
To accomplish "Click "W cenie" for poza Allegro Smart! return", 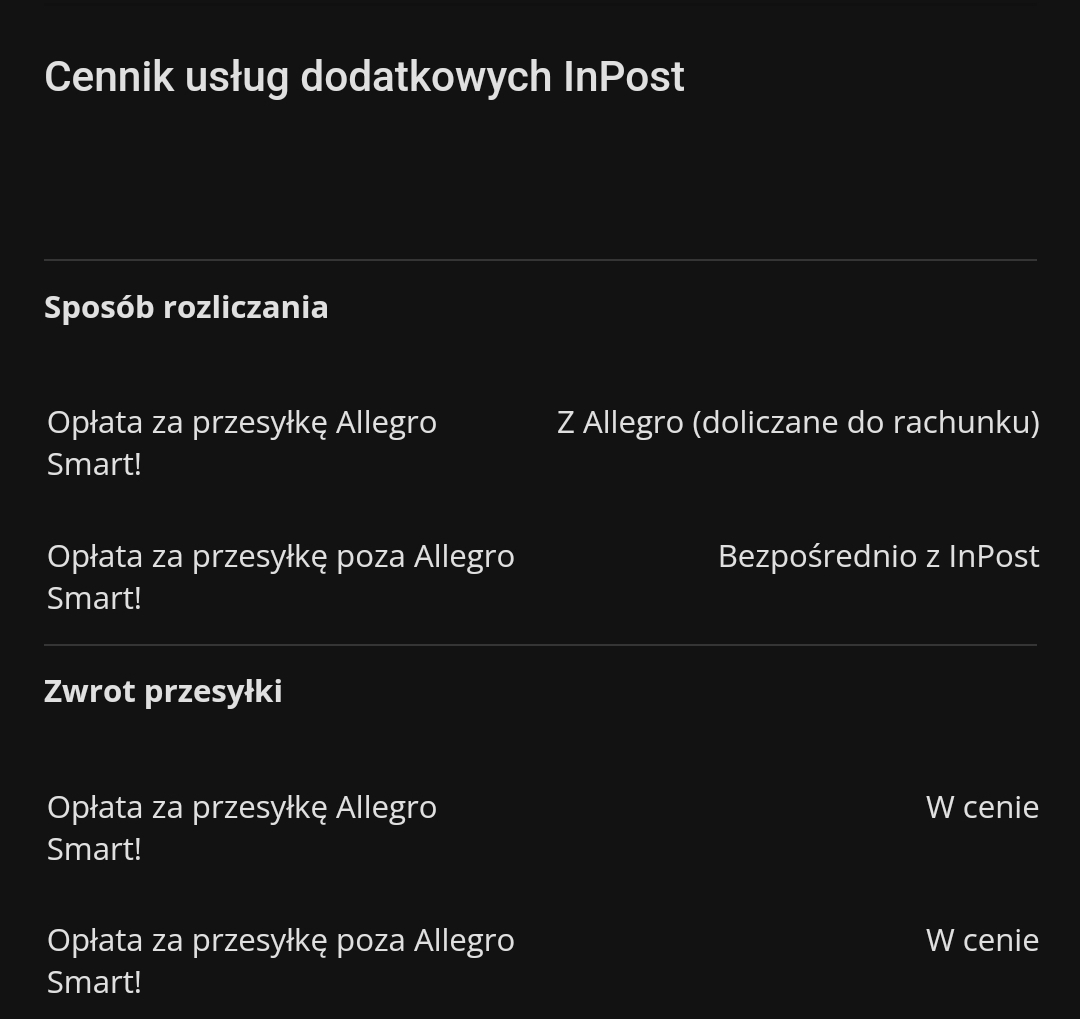I will [x=982, y=940].
